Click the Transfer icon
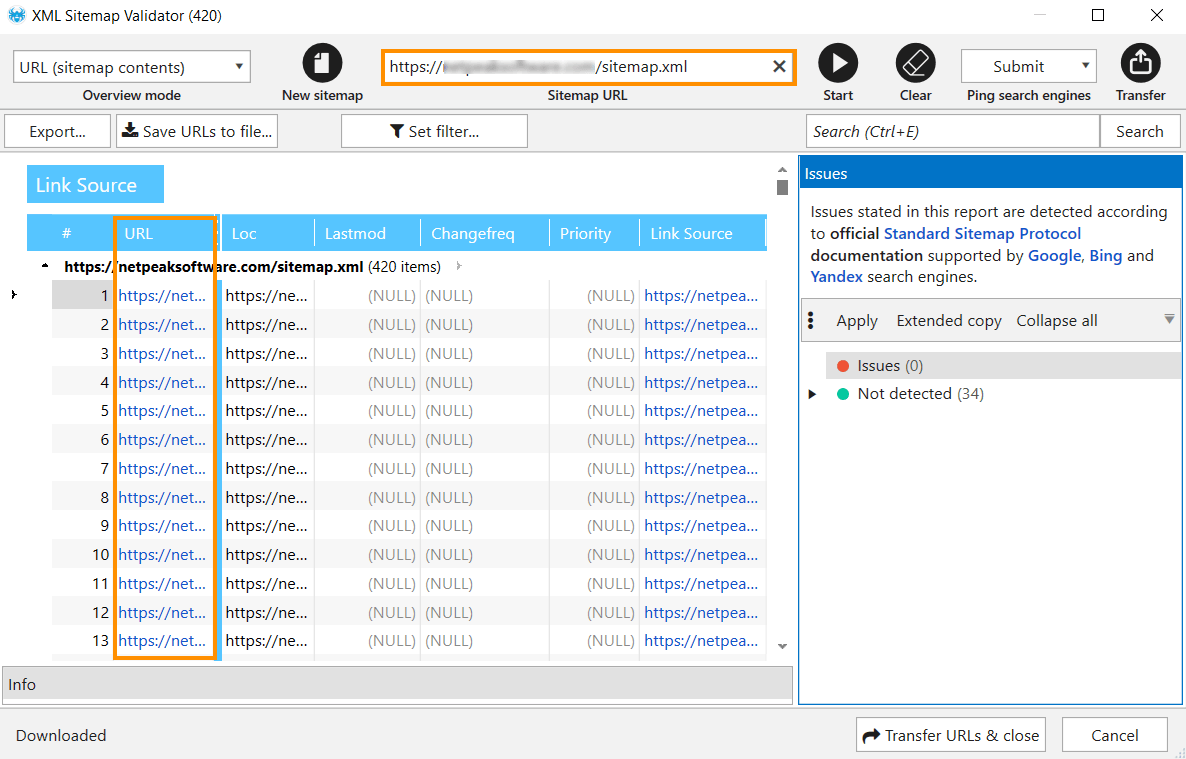The image size is (1186, 759). [x=1140, y=63]
